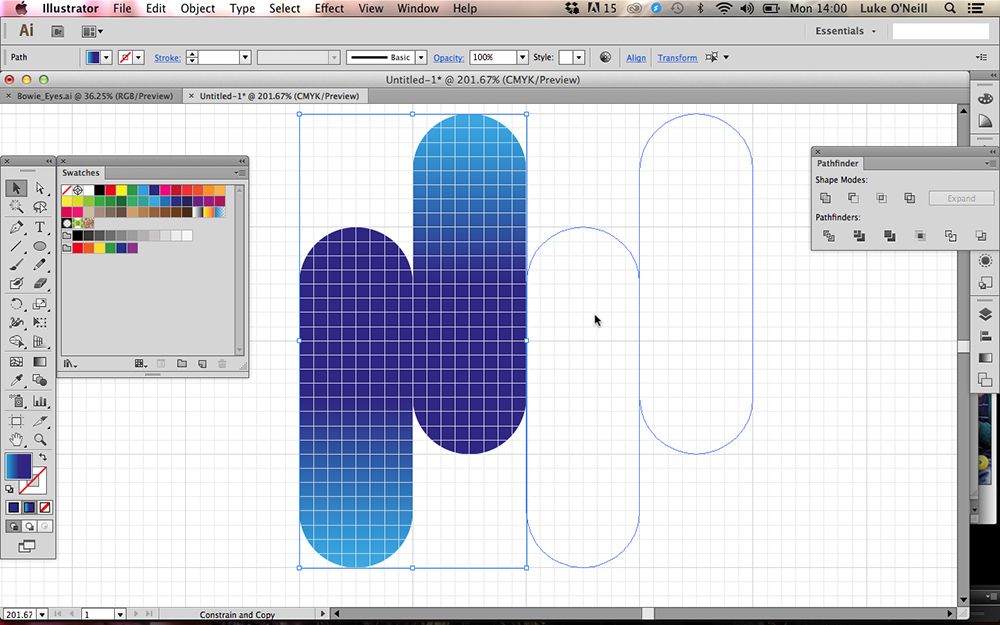Click the Transform link in control bar

677,57
